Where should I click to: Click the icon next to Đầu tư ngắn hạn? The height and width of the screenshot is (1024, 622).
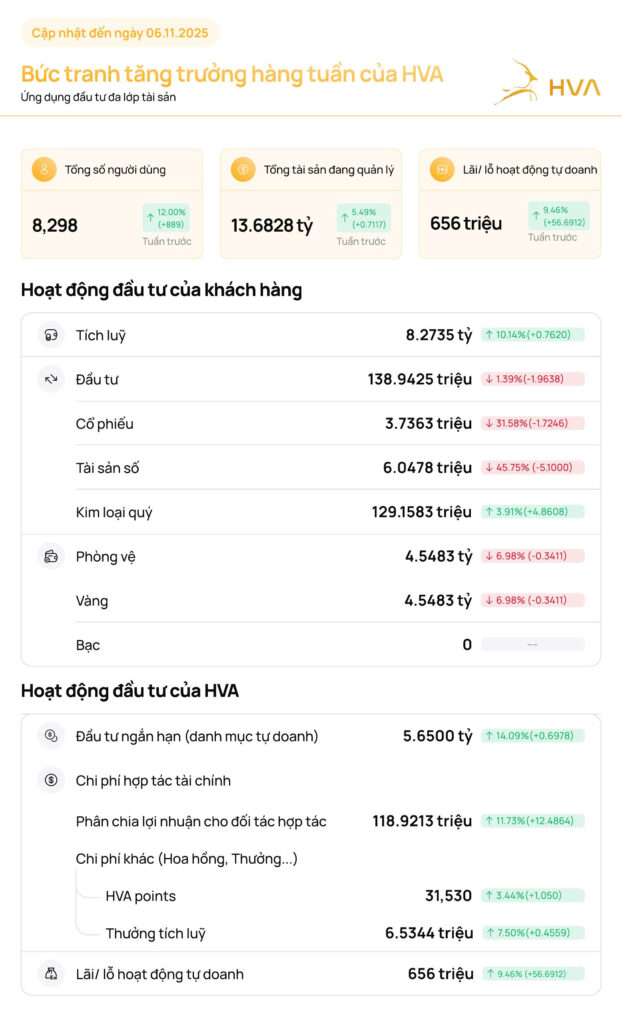[51, 736]
